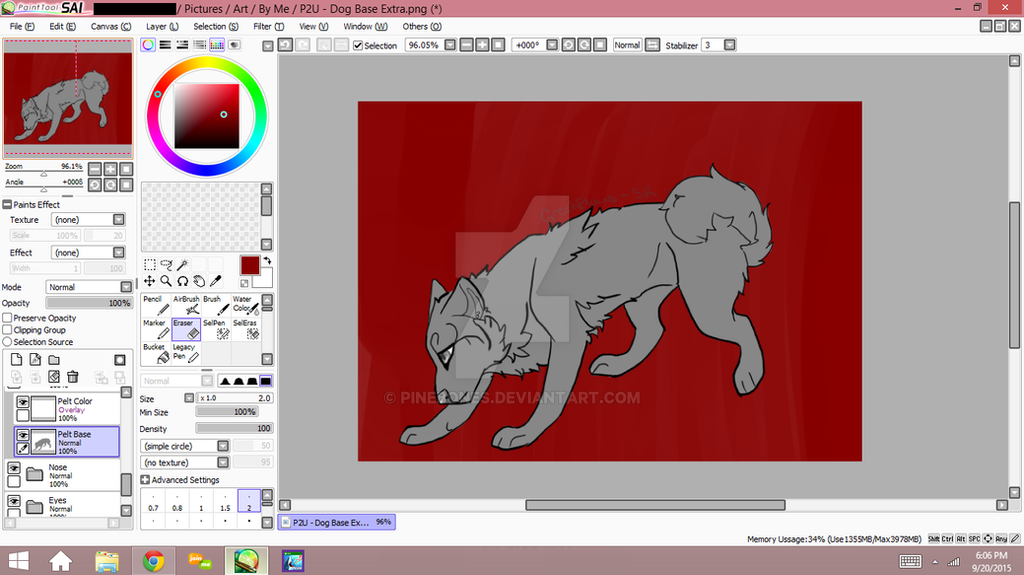
Task: Select the Nose layer folder
Action: pyautogui.click(x=63, y=475)
